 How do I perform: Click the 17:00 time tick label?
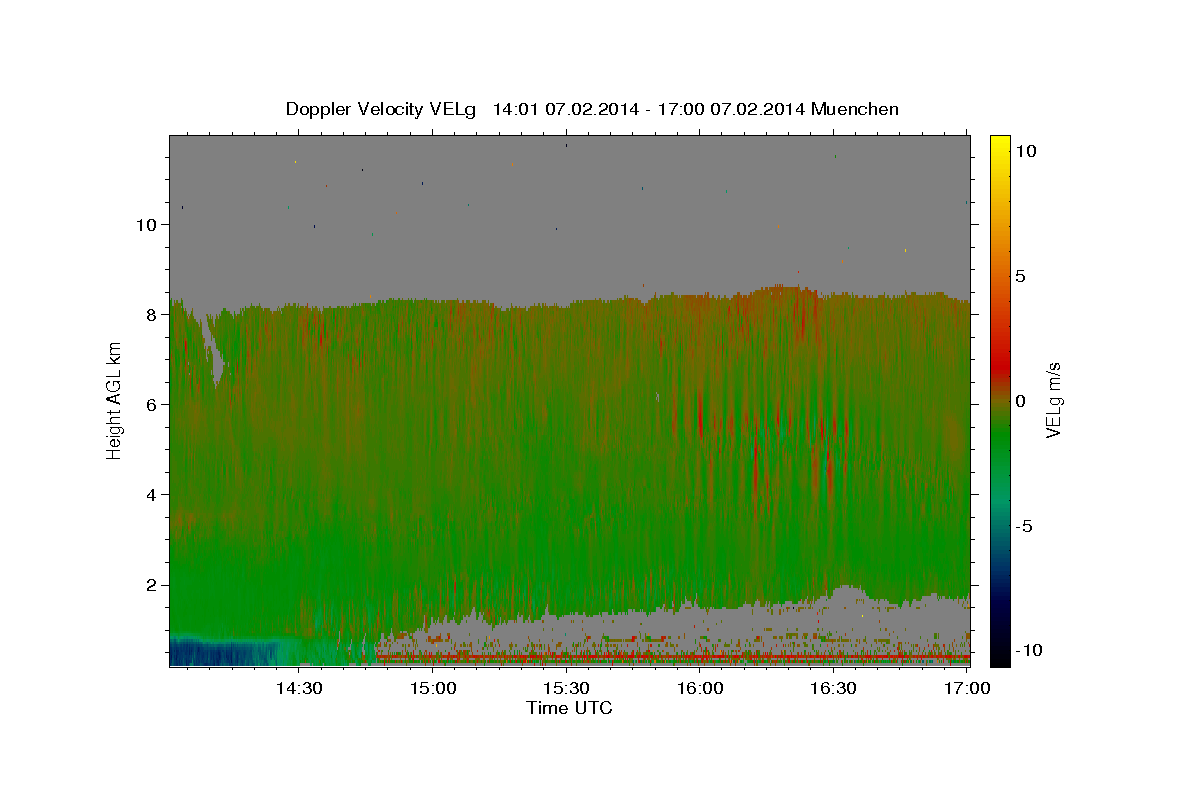967,688
